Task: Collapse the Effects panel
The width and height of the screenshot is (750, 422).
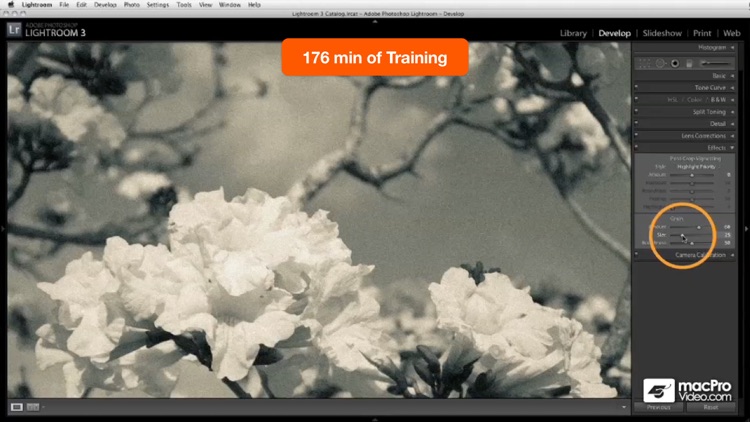Action: point(732,148)
